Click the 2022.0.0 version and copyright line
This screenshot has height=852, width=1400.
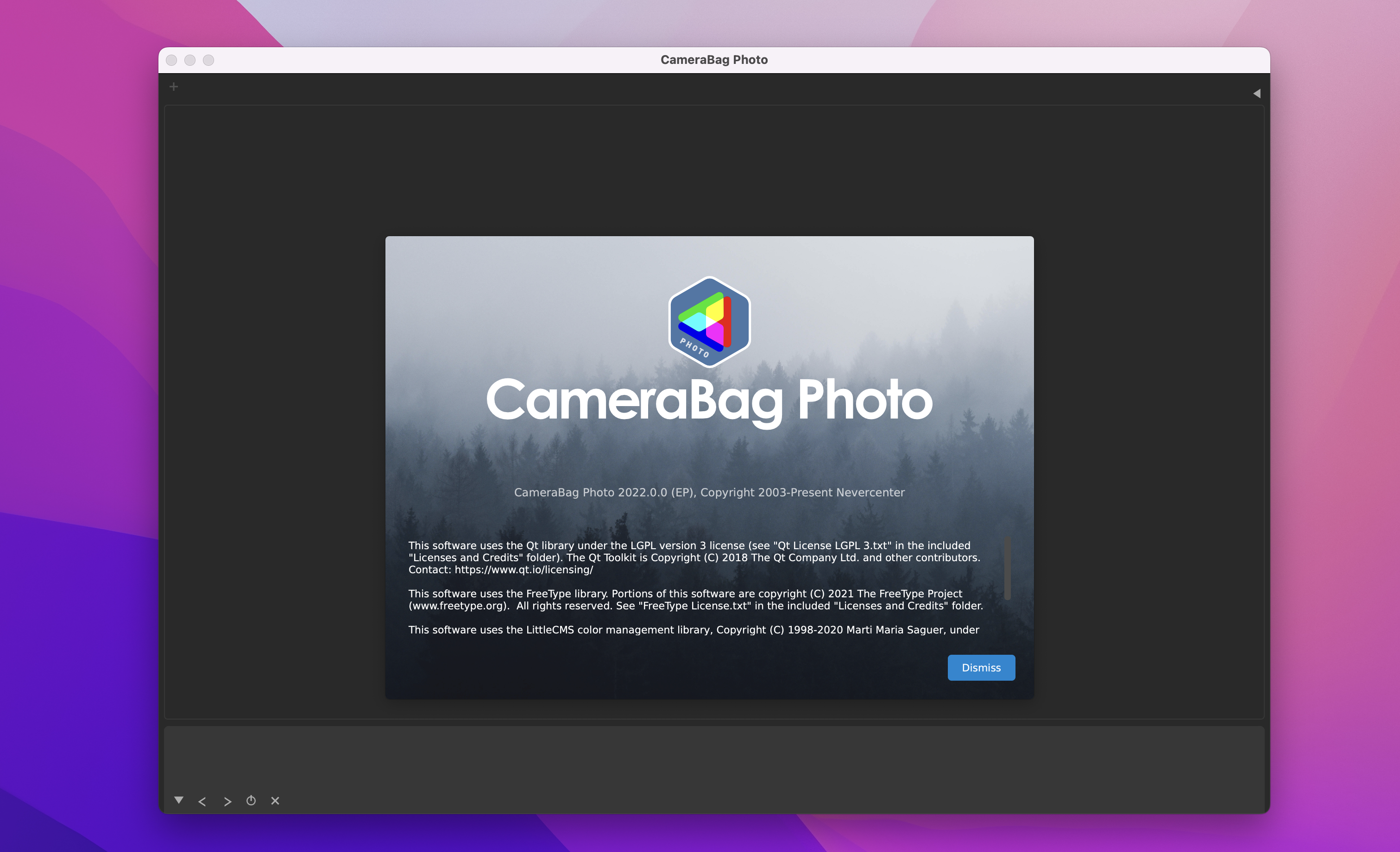(709, 493)
